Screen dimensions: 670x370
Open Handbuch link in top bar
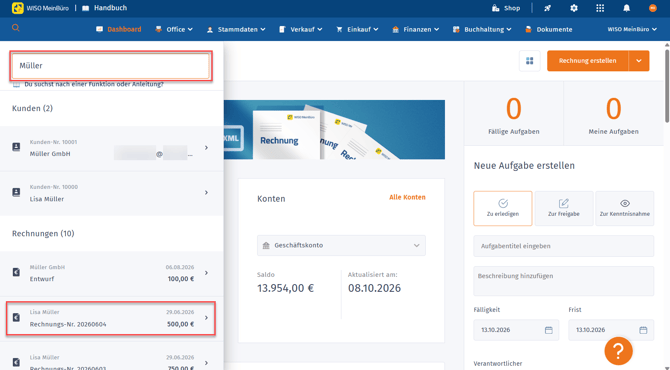coord(110,8)
